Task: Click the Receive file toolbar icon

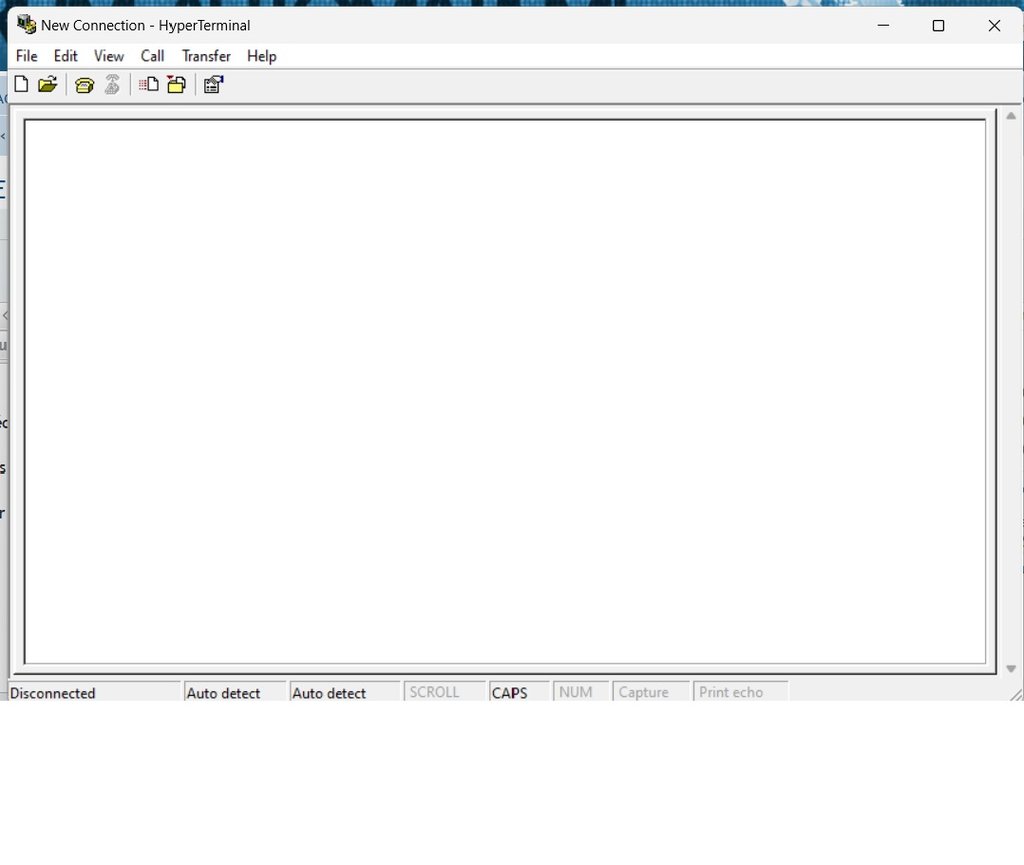Action: [176, 84]
